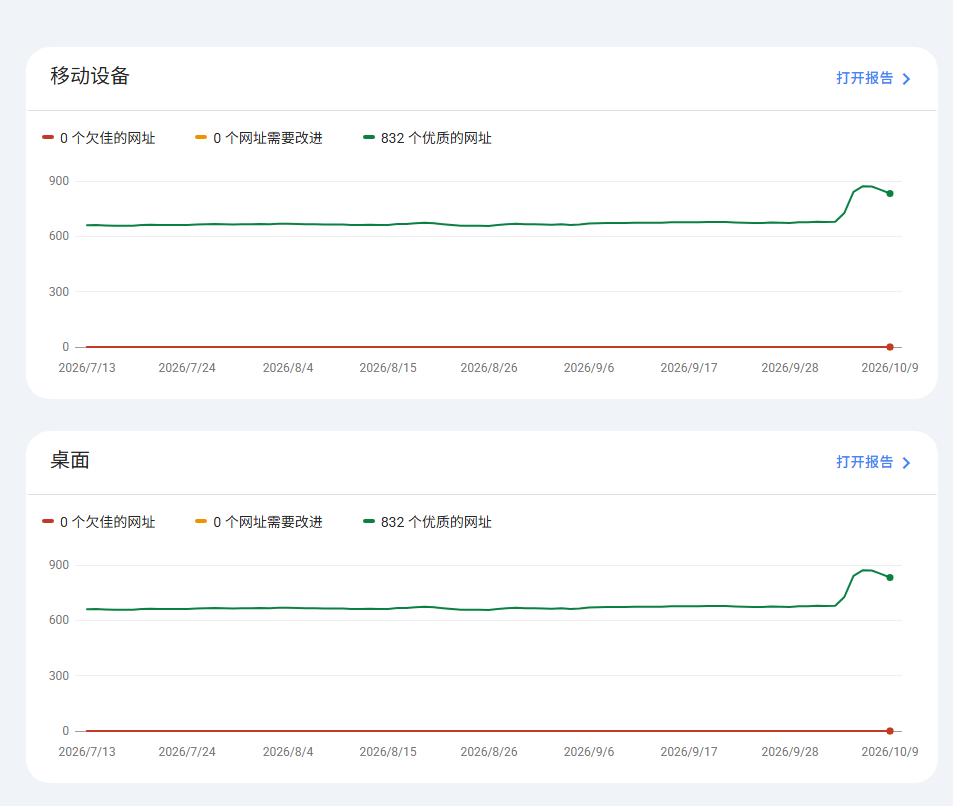
Task: Click green endpoint dot in desktop chart
Action: [x=890, y=577]
